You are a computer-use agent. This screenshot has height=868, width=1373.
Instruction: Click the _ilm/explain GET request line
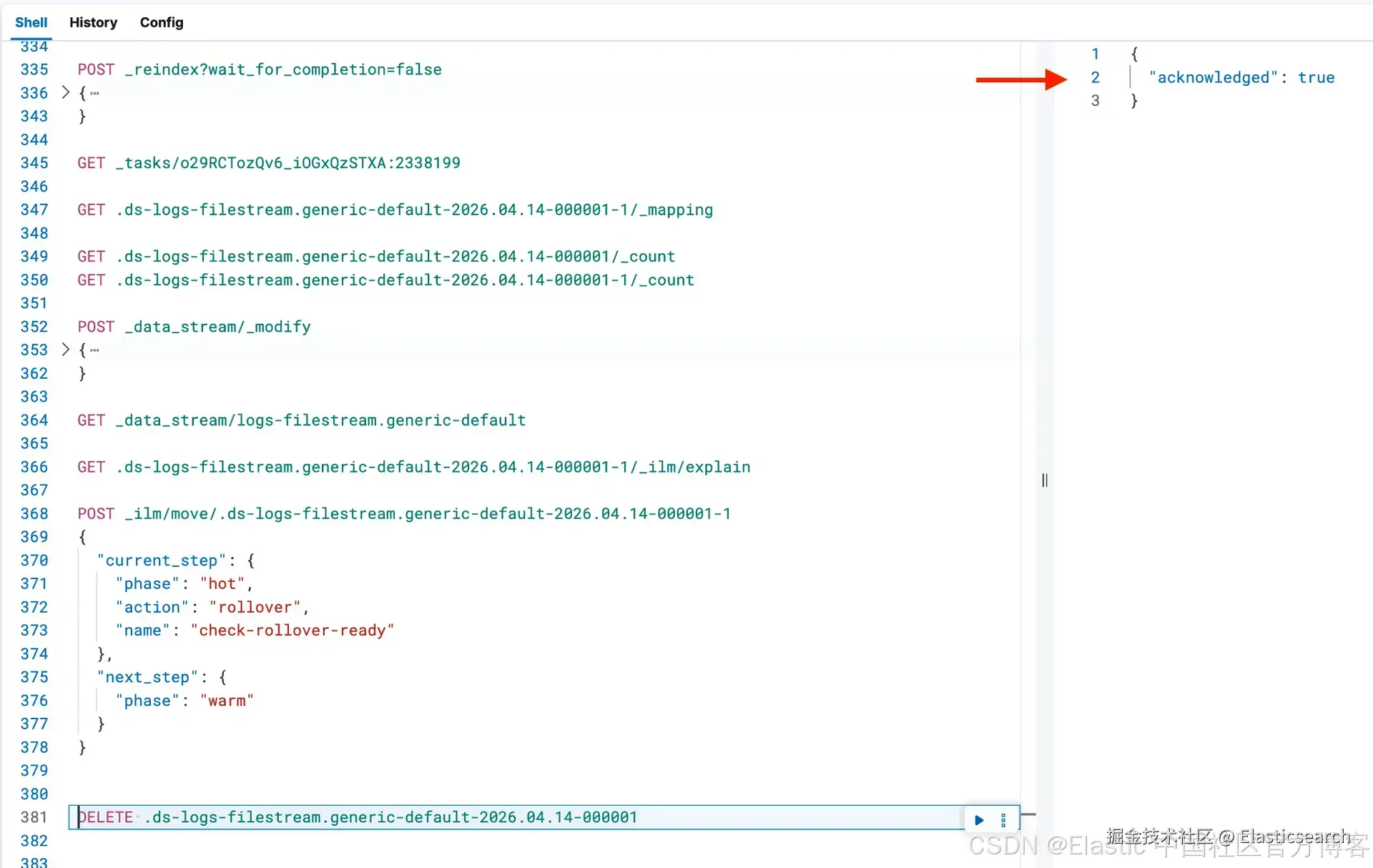click(413, 467)
